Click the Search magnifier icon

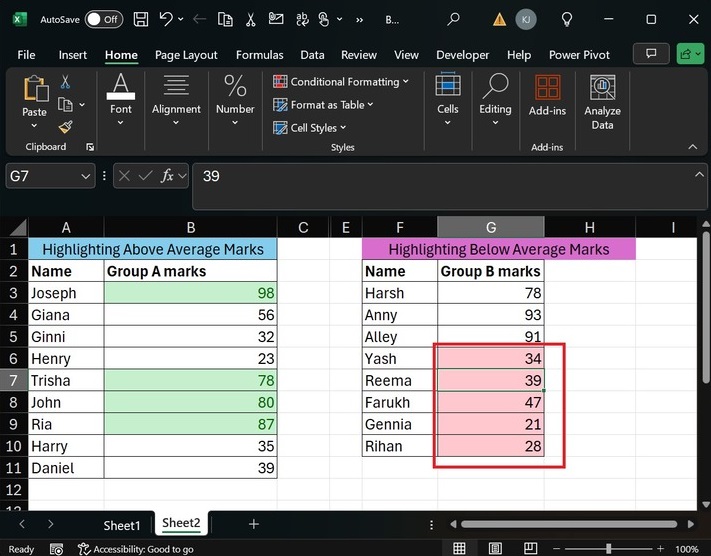tap(453, 19)
